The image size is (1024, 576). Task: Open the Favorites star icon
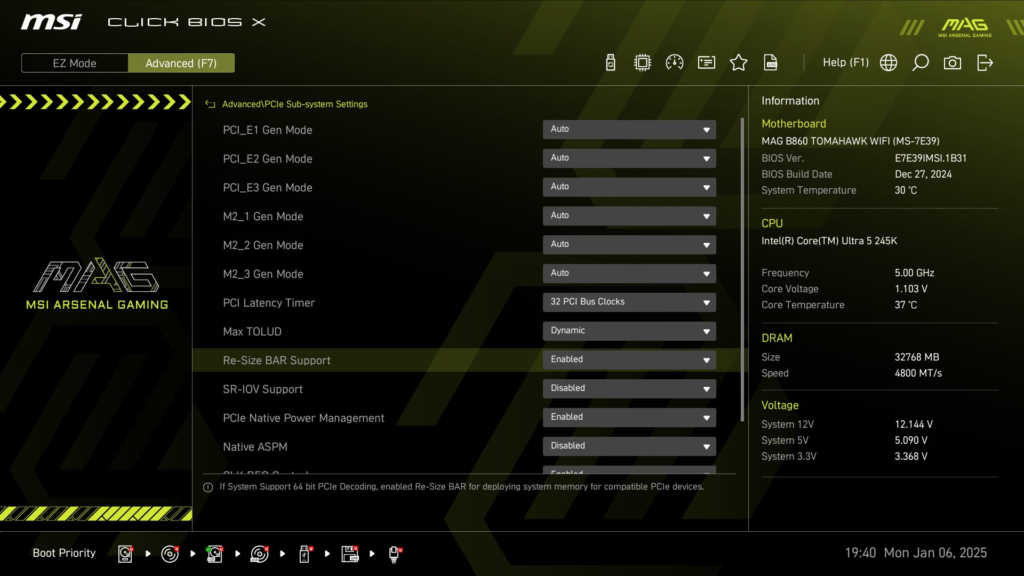tap(738, 62)
